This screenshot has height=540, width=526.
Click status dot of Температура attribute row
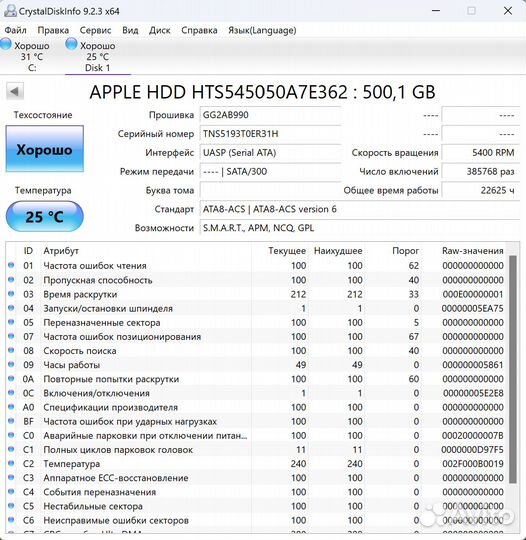(x=11, y=463)
